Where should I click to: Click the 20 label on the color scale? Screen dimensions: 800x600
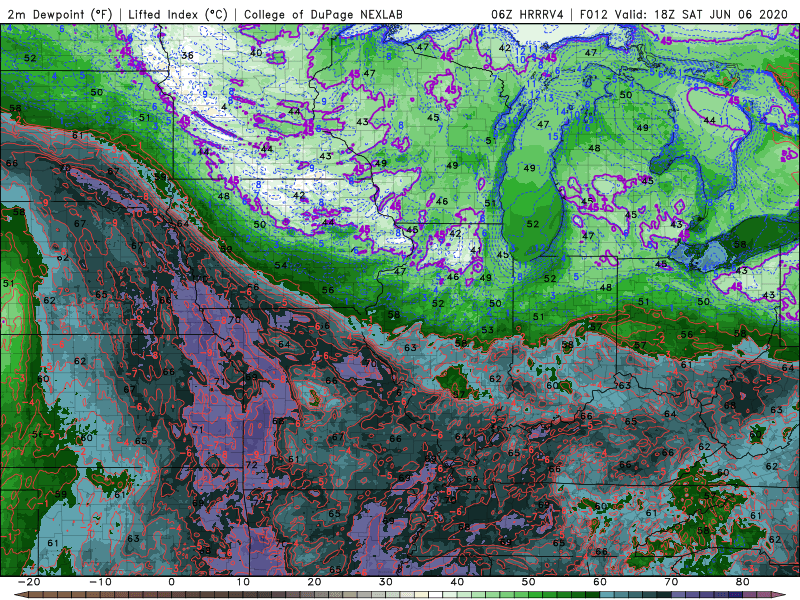[x=314, y=582]
